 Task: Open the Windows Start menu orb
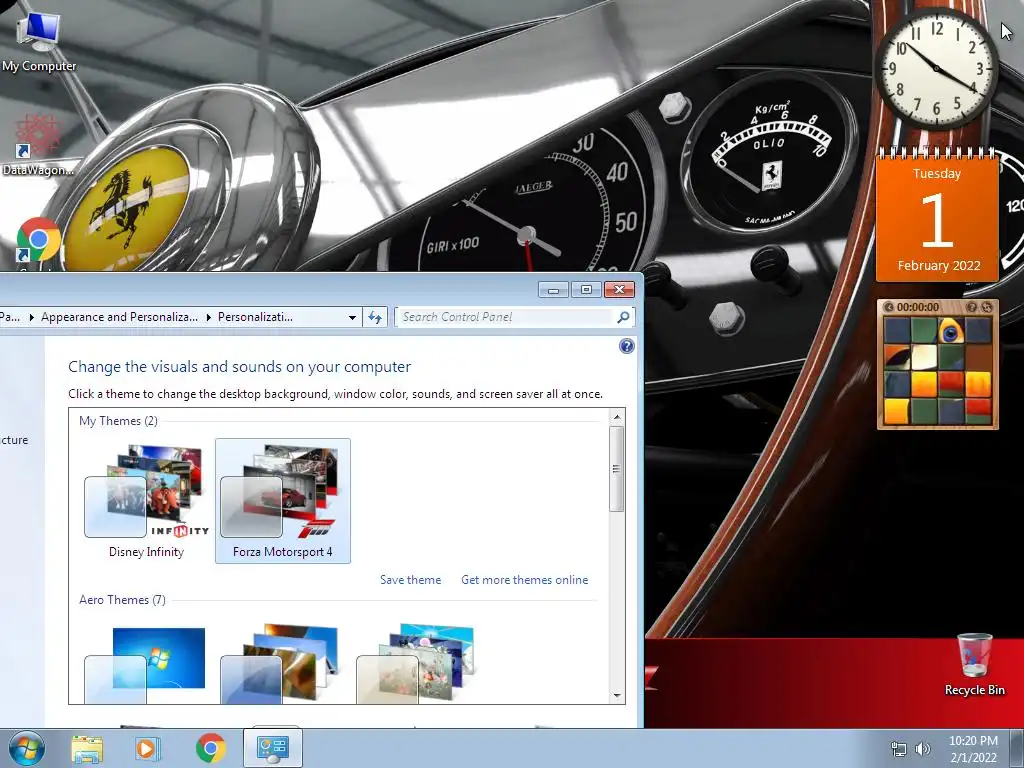click(27, 748)
